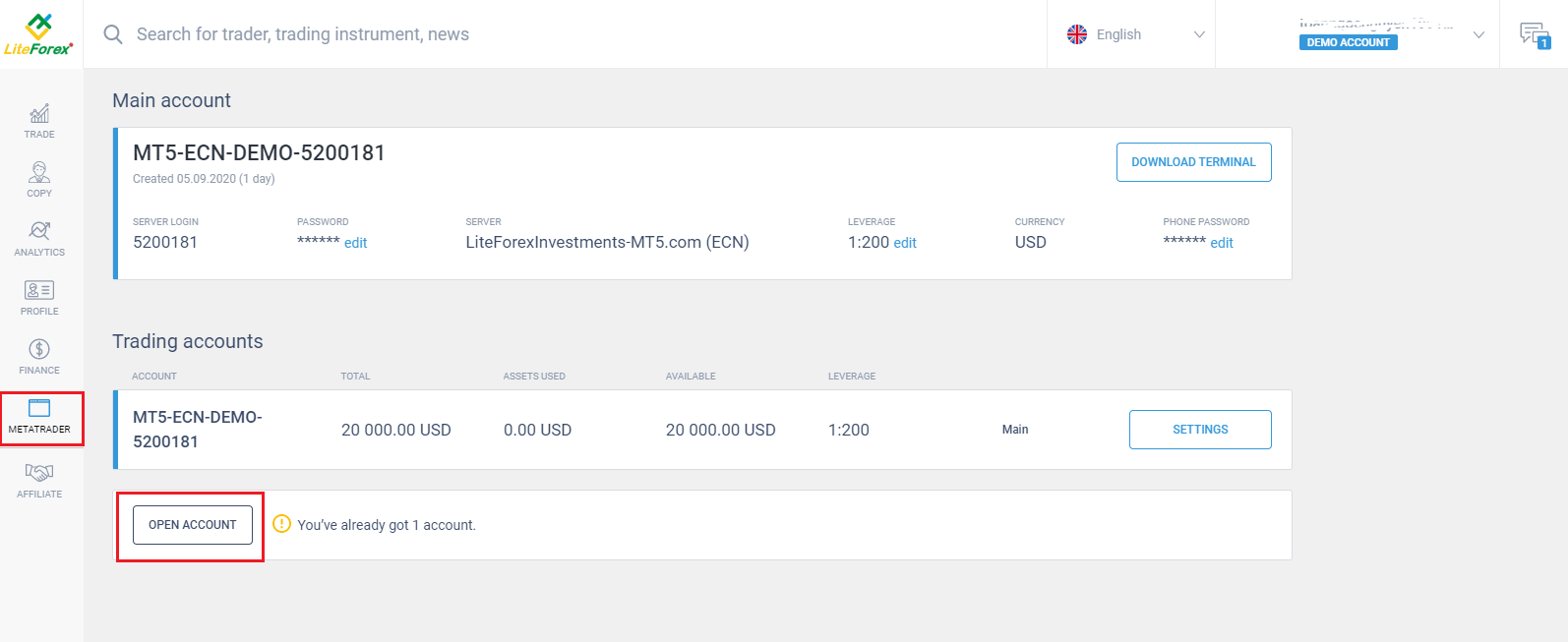
Task: Click the 20 000.00 USD total value
Action: (x=396, y=430)
